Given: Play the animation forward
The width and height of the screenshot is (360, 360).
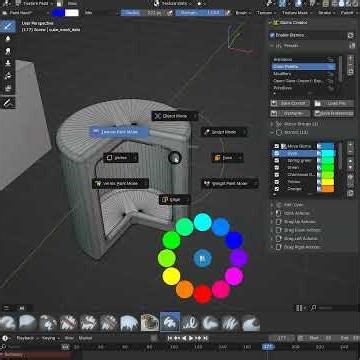Looking at the screenshot, I should 191,338.
